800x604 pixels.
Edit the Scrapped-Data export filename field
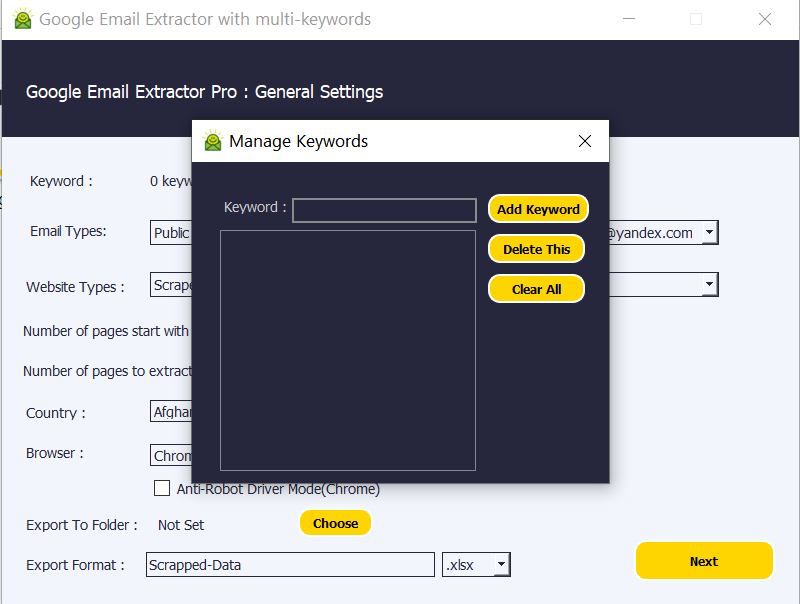pos(290,565)
